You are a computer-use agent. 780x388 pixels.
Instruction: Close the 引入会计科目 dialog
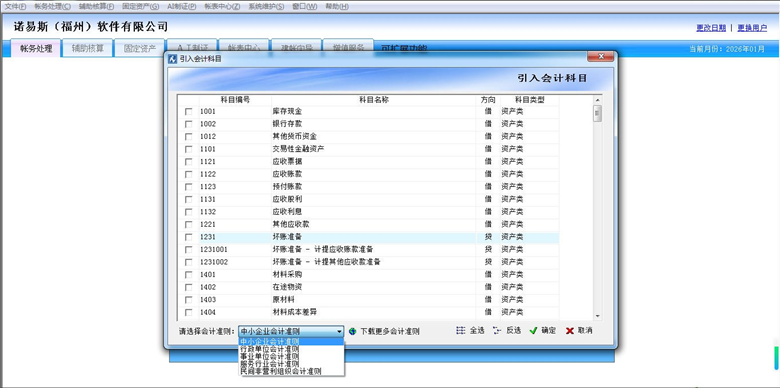(x=600, y=56)
